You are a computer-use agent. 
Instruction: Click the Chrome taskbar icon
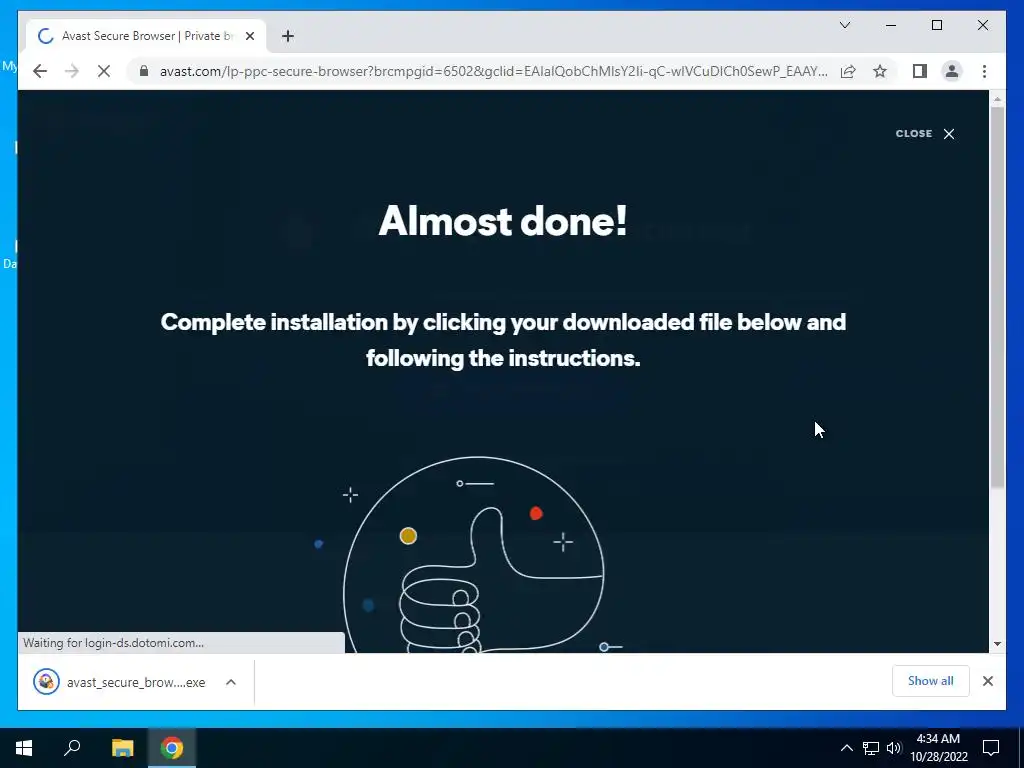click(x=172, y=748)
